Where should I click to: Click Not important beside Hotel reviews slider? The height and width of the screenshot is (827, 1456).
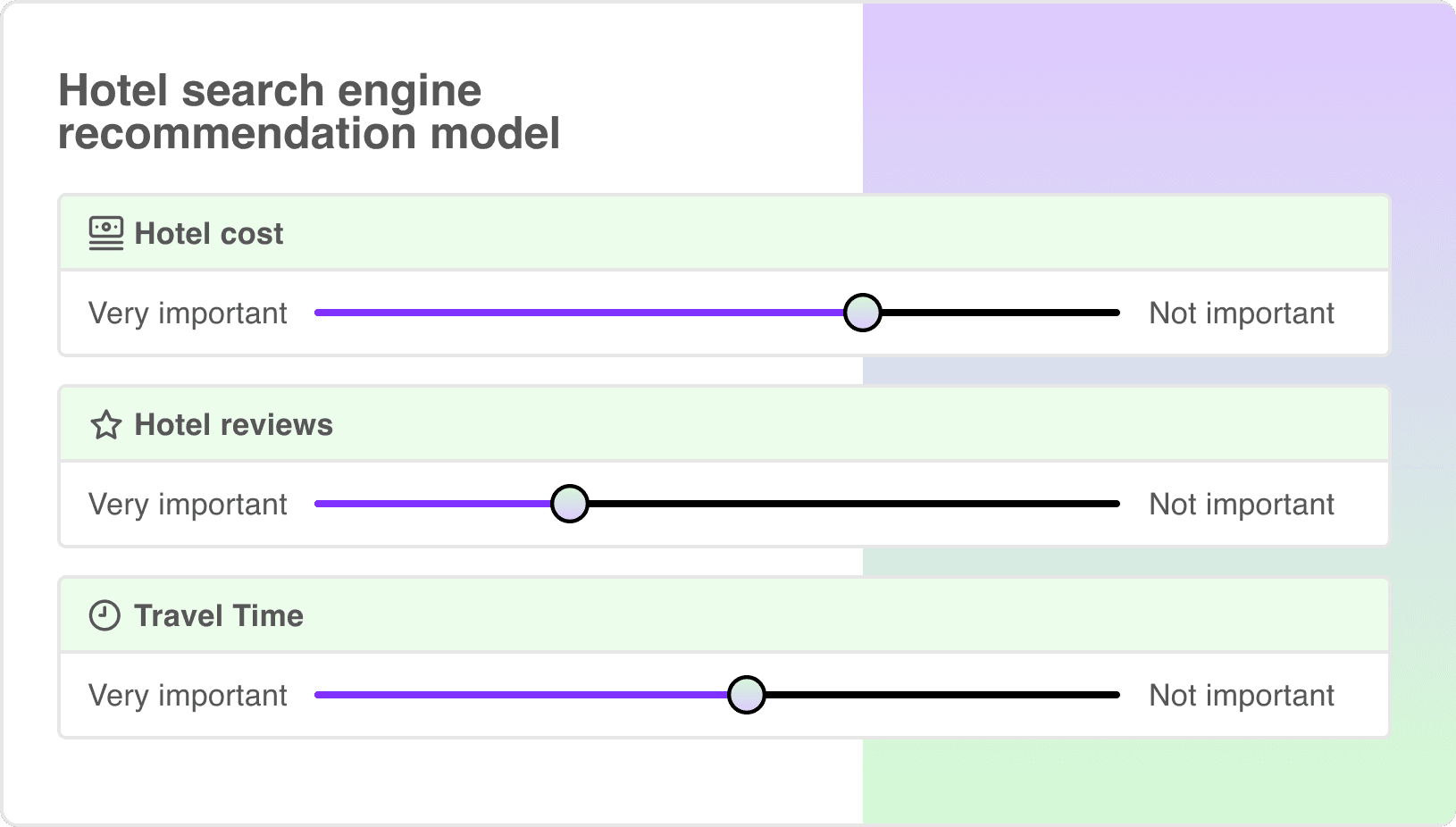click(1242, 504)
